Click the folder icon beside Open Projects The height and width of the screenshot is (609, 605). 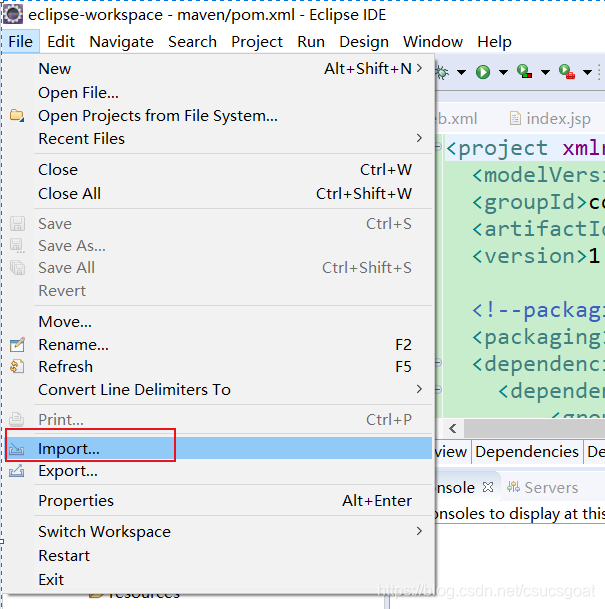pyautogui.click(x=17, y=115)
